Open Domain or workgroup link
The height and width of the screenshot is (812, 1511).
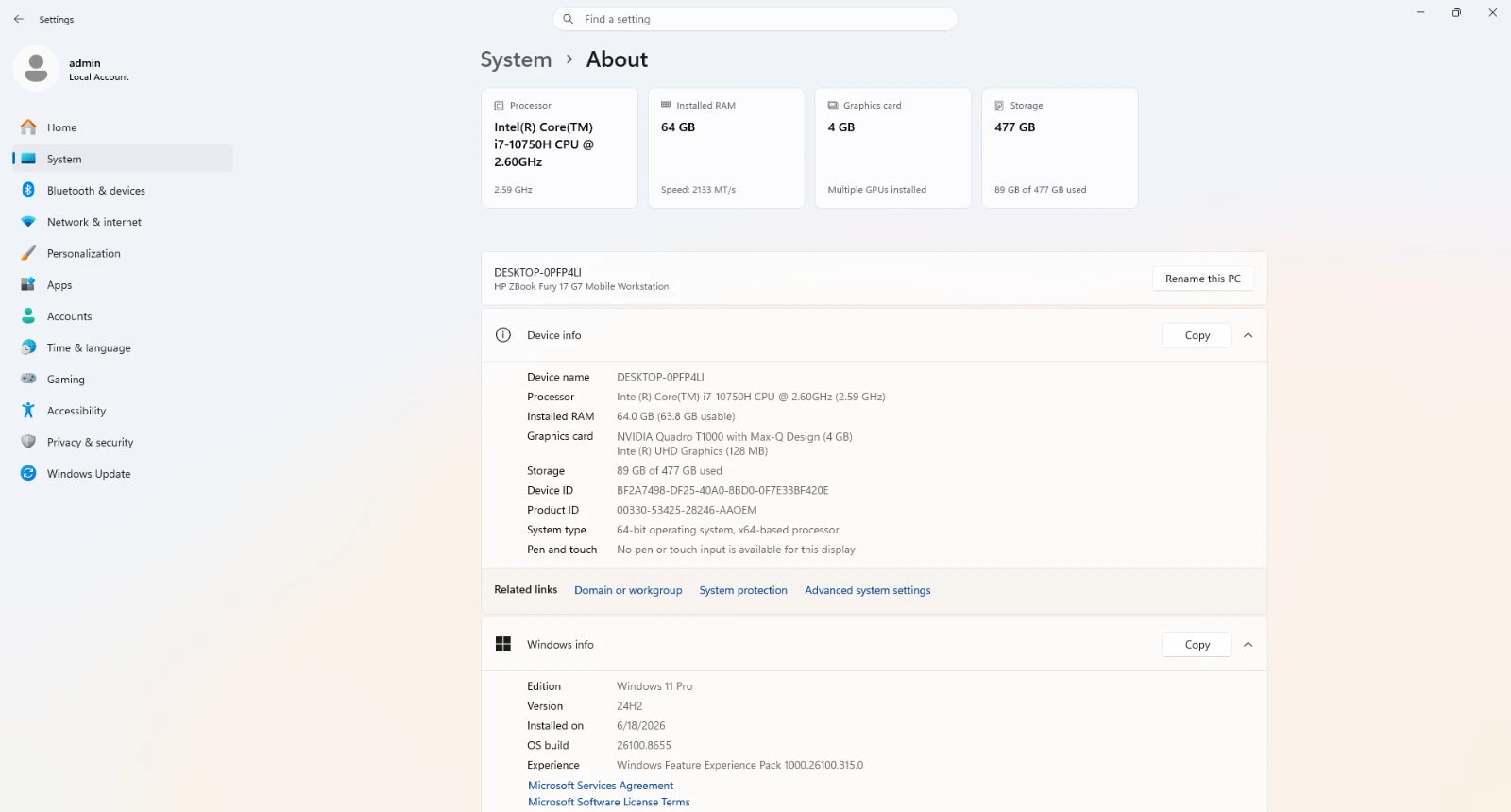628,590
